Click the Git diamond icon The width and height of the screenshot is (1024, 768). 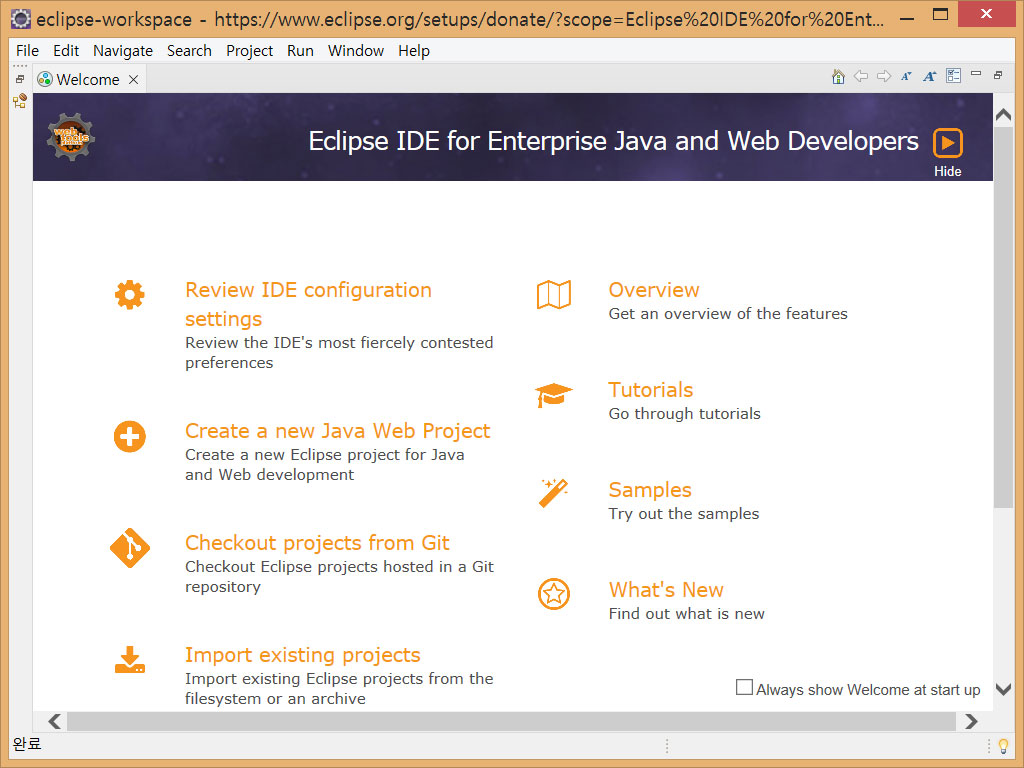[x=129, y=548]
